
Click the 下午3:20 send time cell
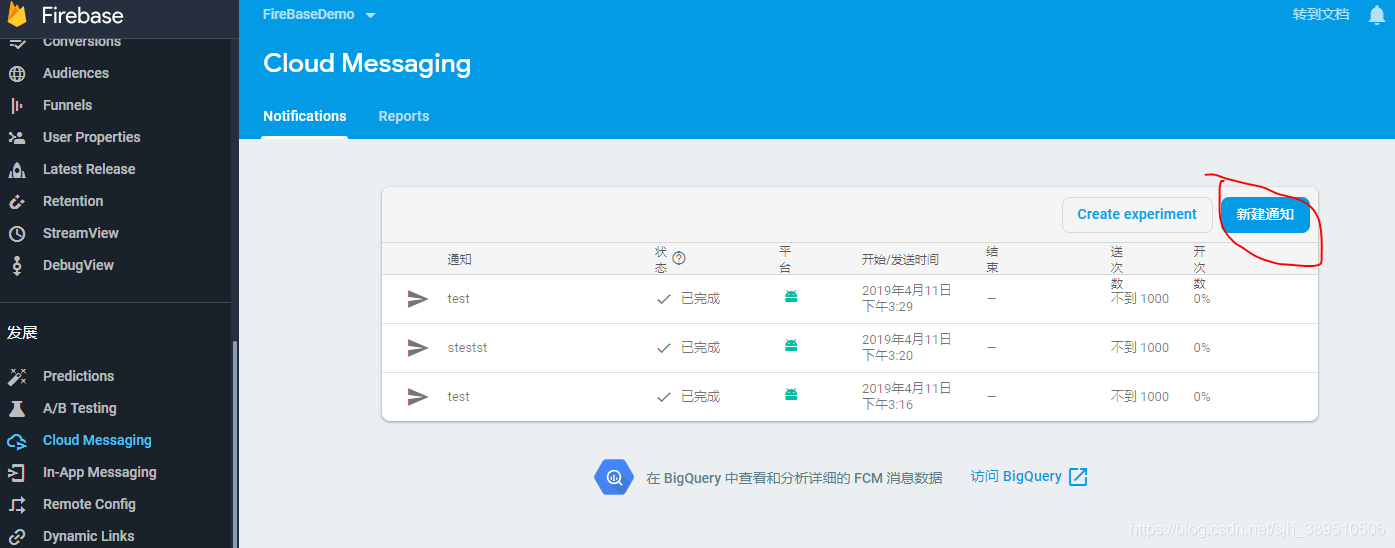pos(907,347)
